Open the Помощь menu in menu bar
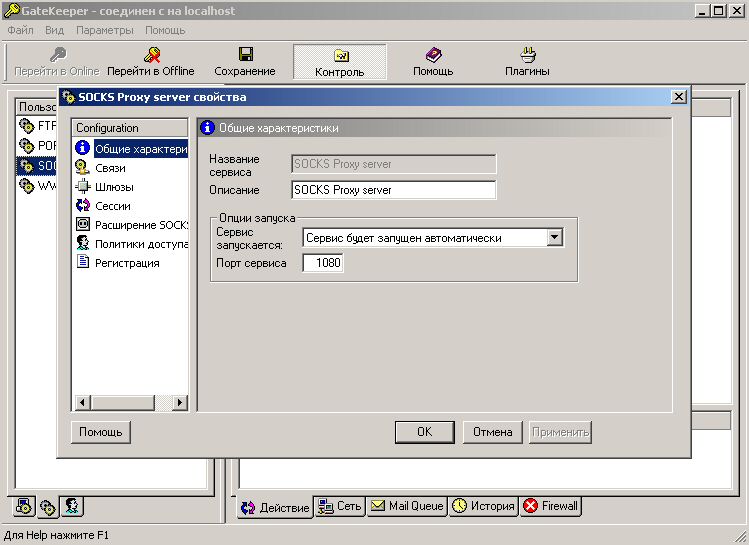The width and height of the screenshot is (749, 545). click(x=165, y=30)
